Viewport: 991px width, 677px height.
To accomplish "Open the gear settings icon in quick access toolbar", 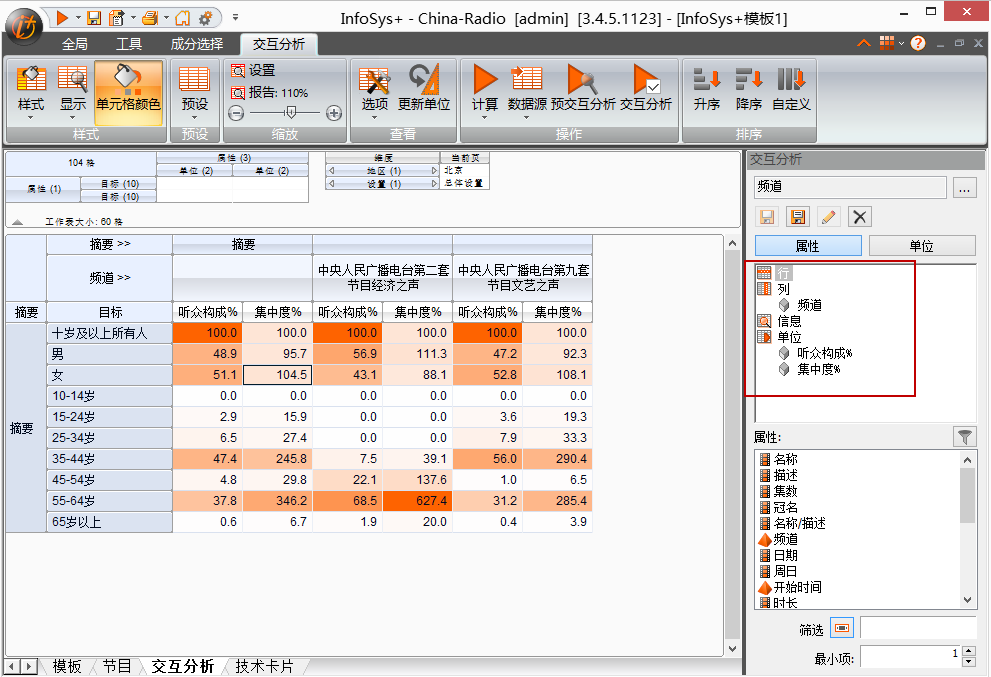I will pos(205,18).
